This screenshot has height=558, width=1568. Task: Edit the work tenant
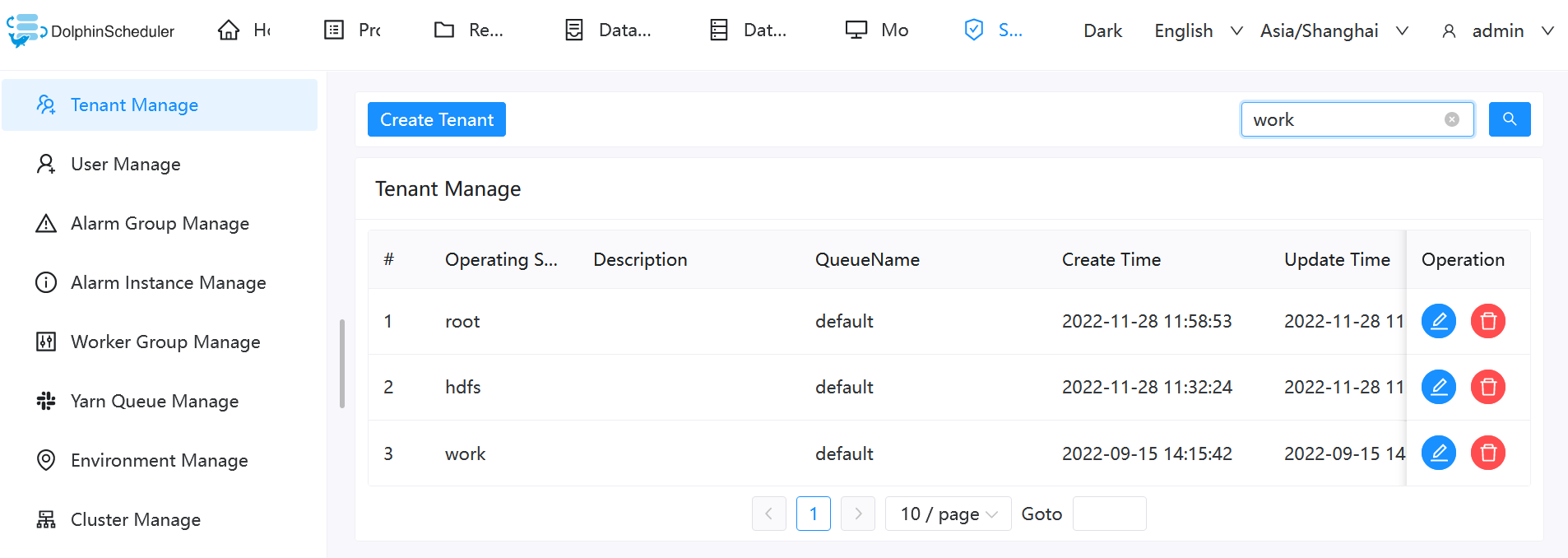point(1439,453)
